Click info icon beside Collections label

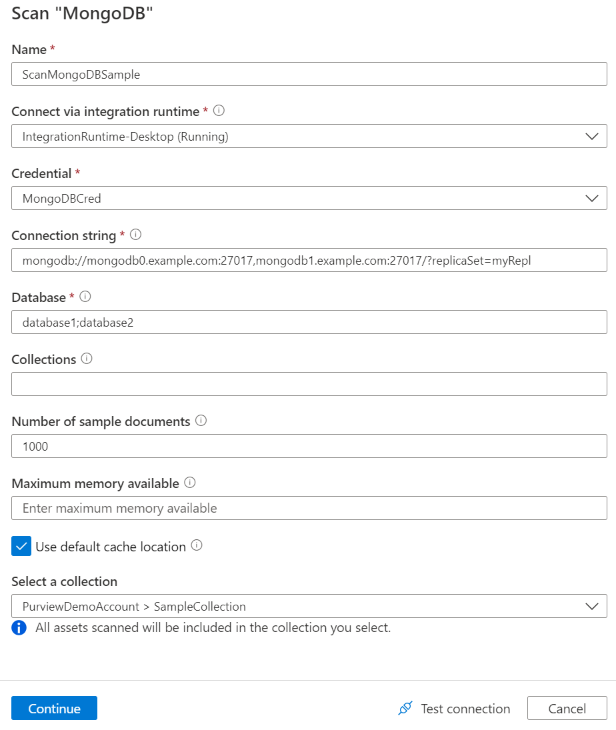point(87,359)
